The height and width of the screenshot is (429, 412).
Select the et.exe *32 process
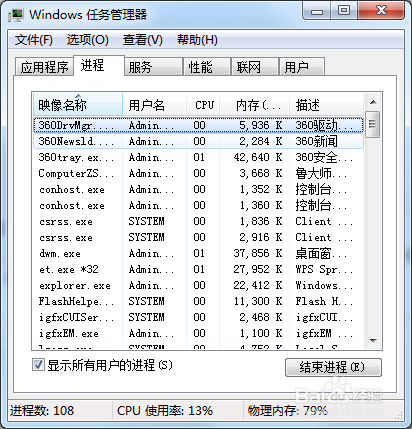tap(198, 269)
